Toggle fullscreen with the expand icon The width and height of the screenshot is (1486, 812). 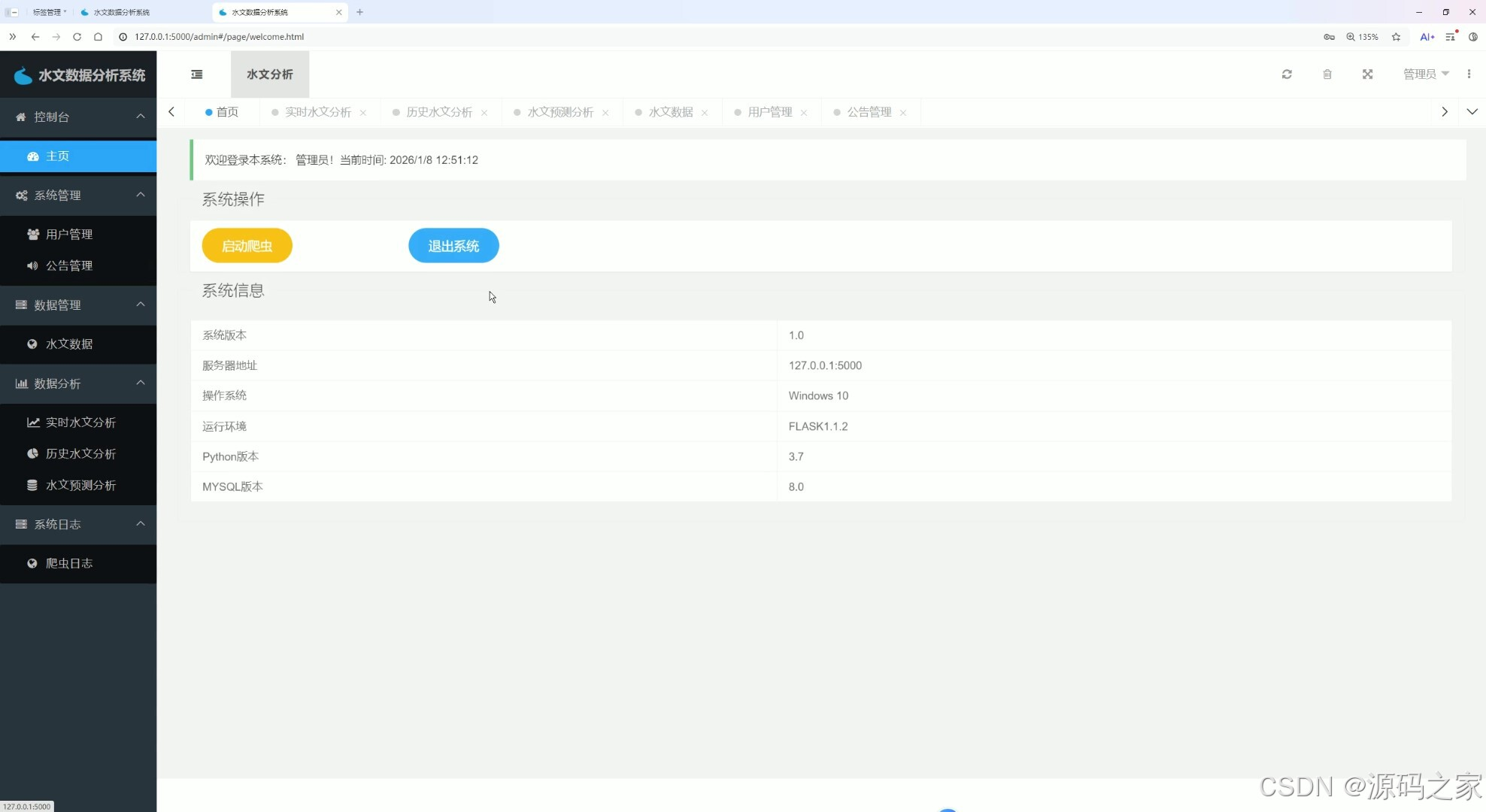(1368, 74)
